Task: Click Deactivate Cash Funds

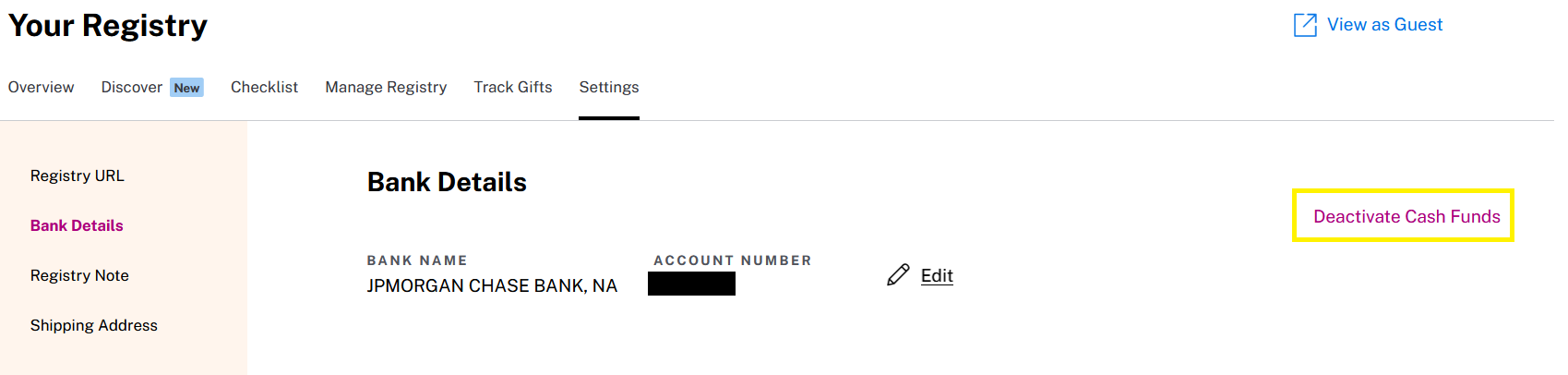Action: pyautogui.click(x=1406, y=216)
